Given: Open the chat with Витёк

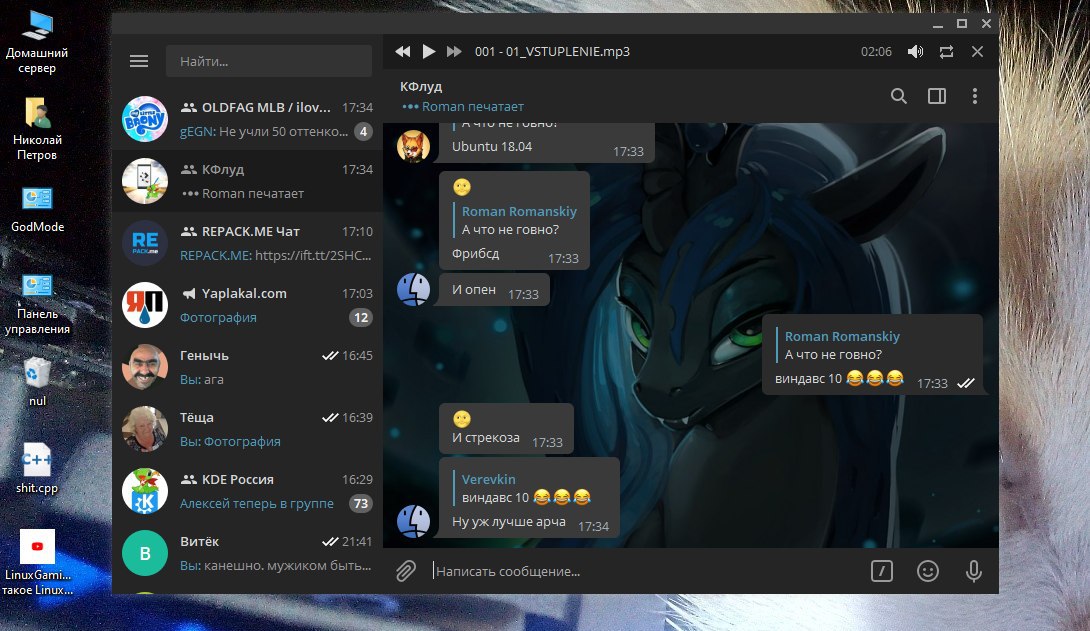Looking at the screenshot, I should tap(247, 553).
